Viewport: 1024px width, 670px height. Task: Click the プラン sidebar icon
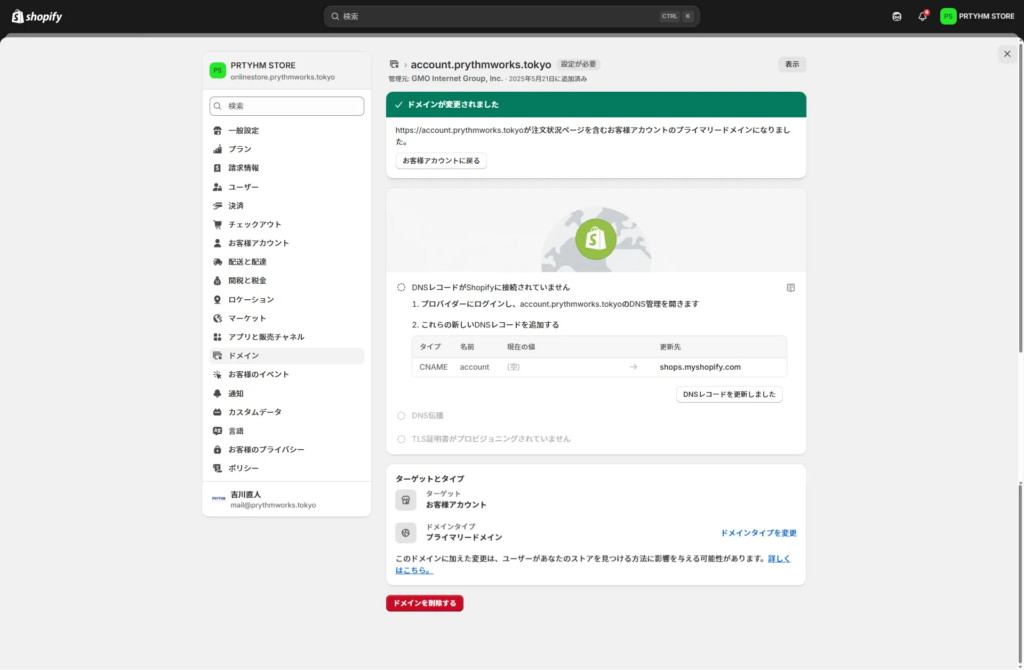click(217, 150)
